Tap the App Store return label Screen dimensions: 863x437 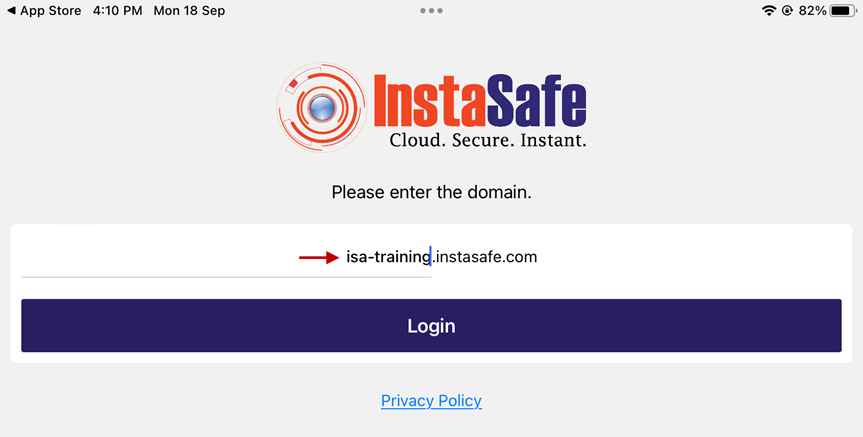[x=51, y=10]
